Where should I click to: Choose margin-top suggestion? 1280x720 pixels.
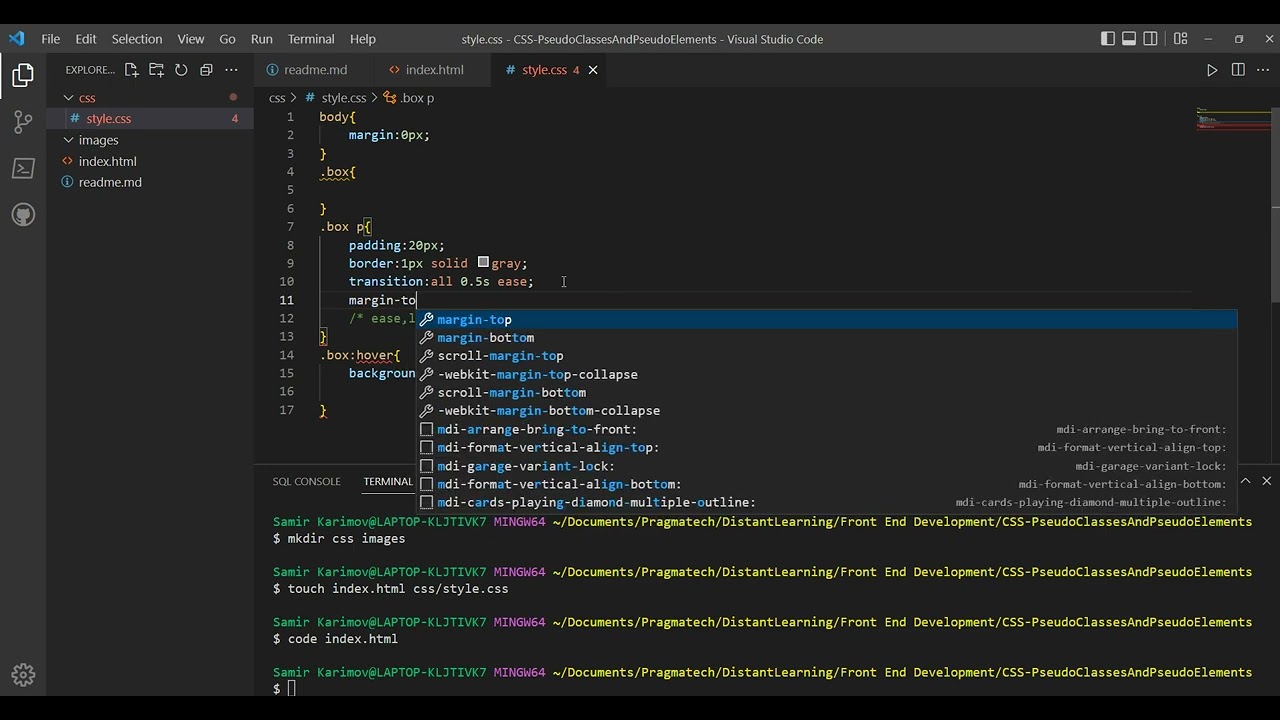tap(826, 319)
